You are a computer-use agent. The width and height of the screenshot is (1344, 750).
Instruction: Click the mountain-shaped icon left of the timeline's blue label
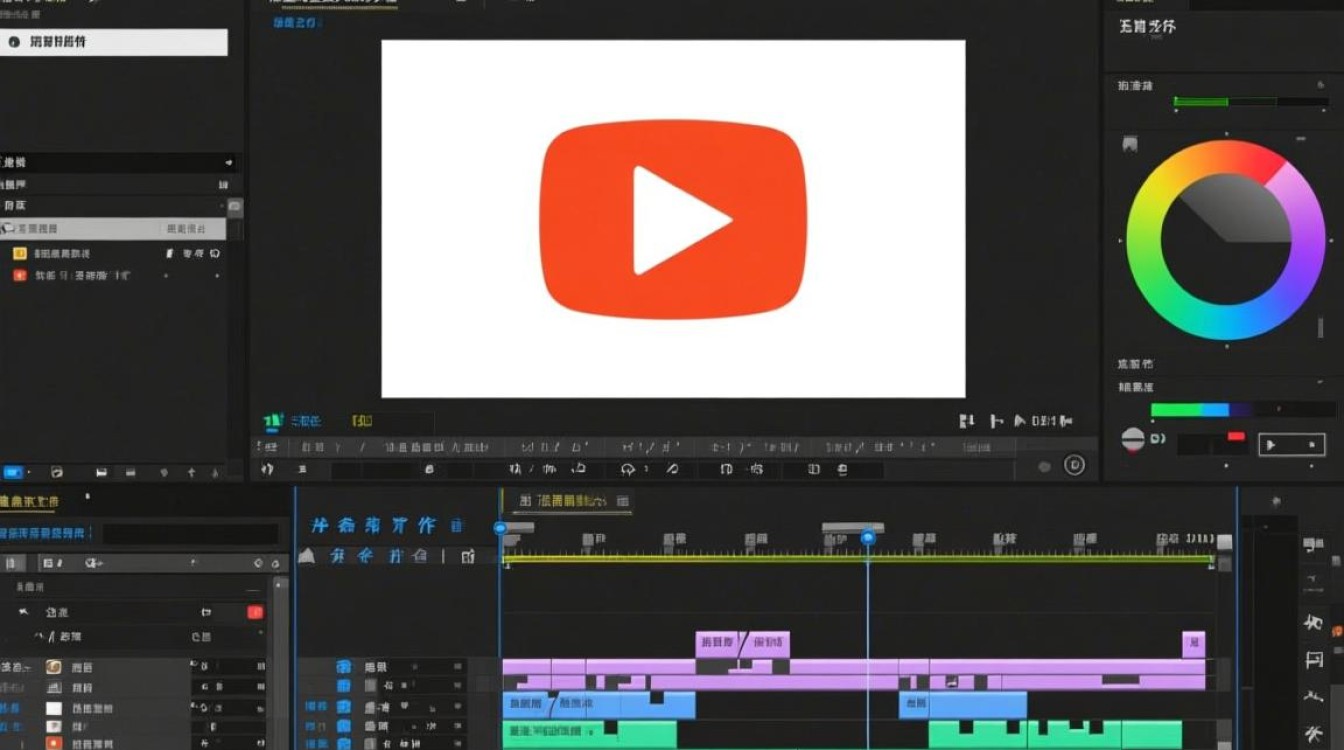tap(306, 556)
